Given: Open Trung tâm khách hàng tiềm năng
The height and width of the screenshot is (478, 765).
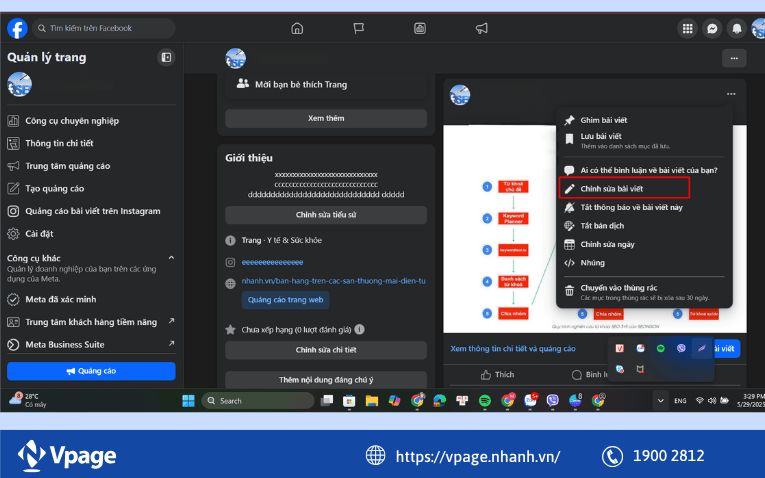Looking at the screenshot, I should [x=91, y=322].
